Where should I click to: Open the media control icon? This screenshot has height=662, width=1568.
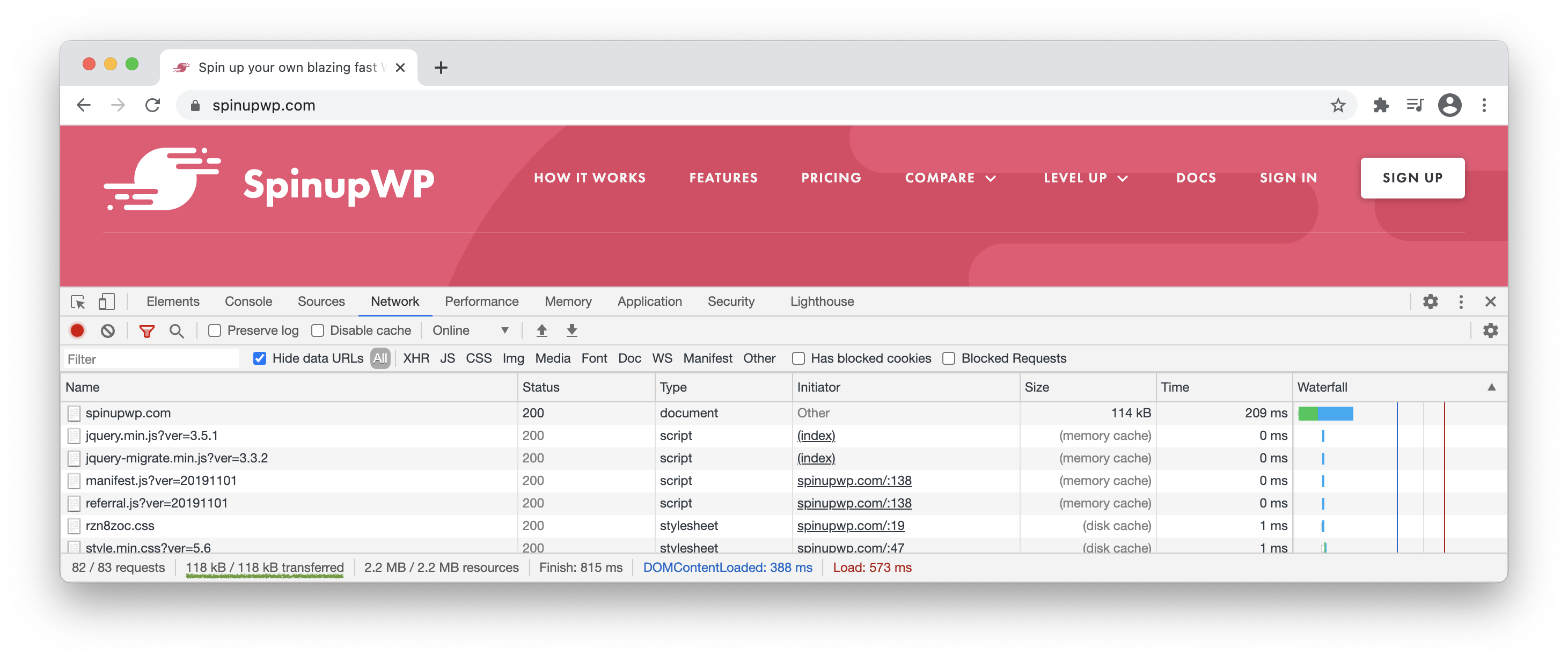[x=1415, y=105]
